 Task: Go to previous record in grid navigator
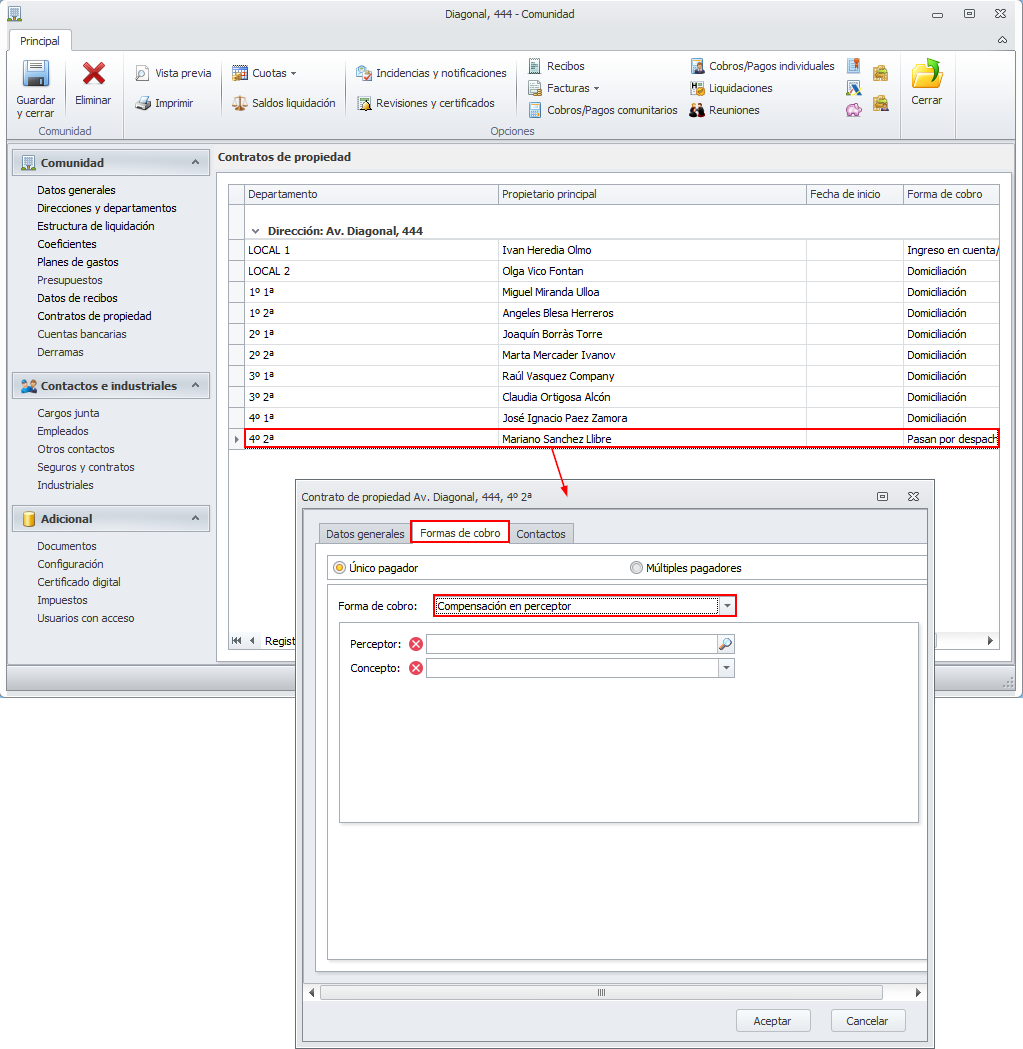pos(252,640)
